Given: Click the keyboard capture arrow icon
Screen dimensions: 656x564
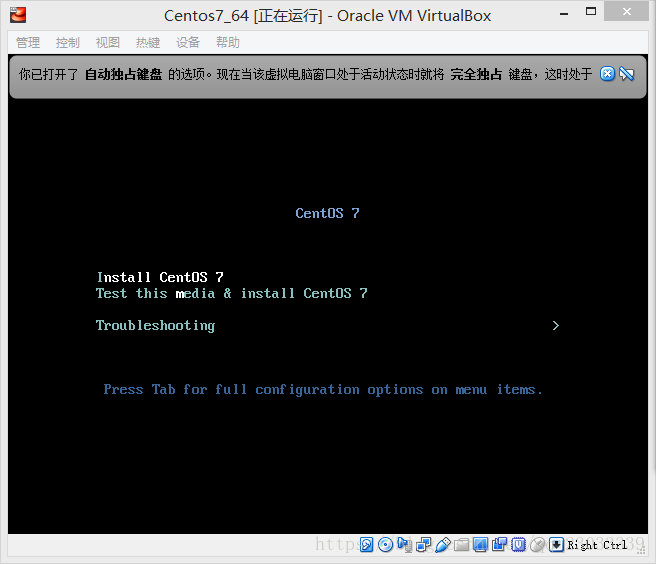Looking at the screenshot, I should (556, 544).
